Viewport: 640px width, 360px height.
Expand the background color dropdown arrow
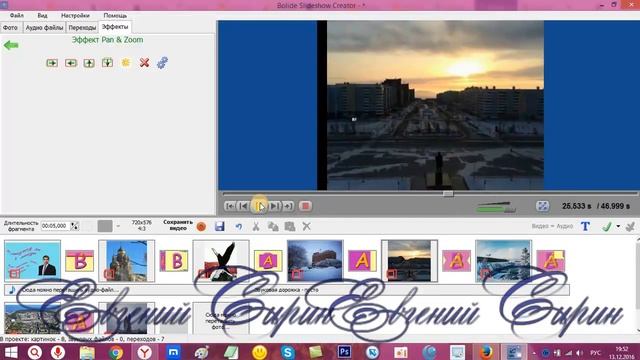[x=118, y=226]
